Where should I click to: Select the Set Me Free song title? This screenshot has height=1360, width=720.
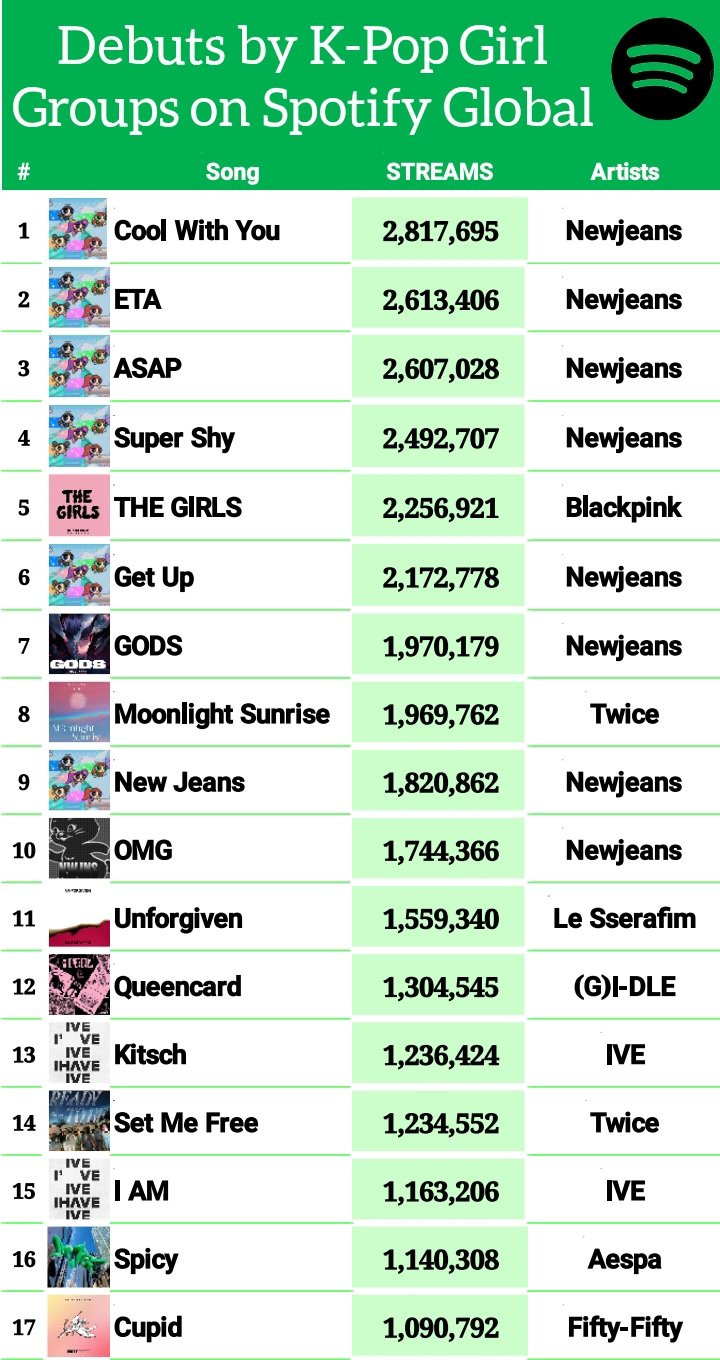[186, 1123]
